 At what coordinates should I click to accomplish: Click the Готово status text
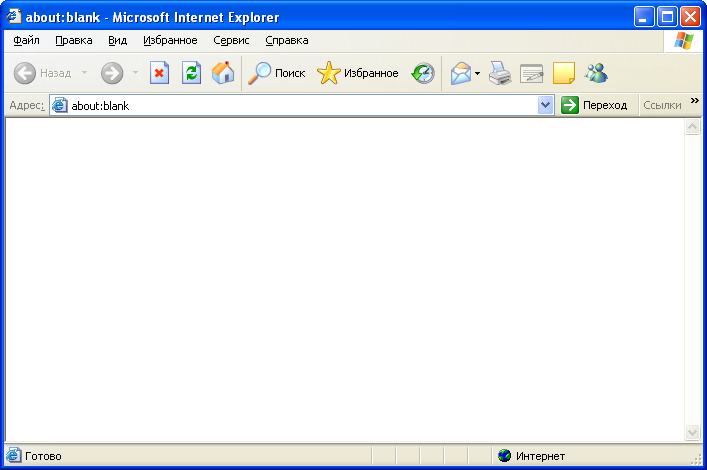point(43,456)
